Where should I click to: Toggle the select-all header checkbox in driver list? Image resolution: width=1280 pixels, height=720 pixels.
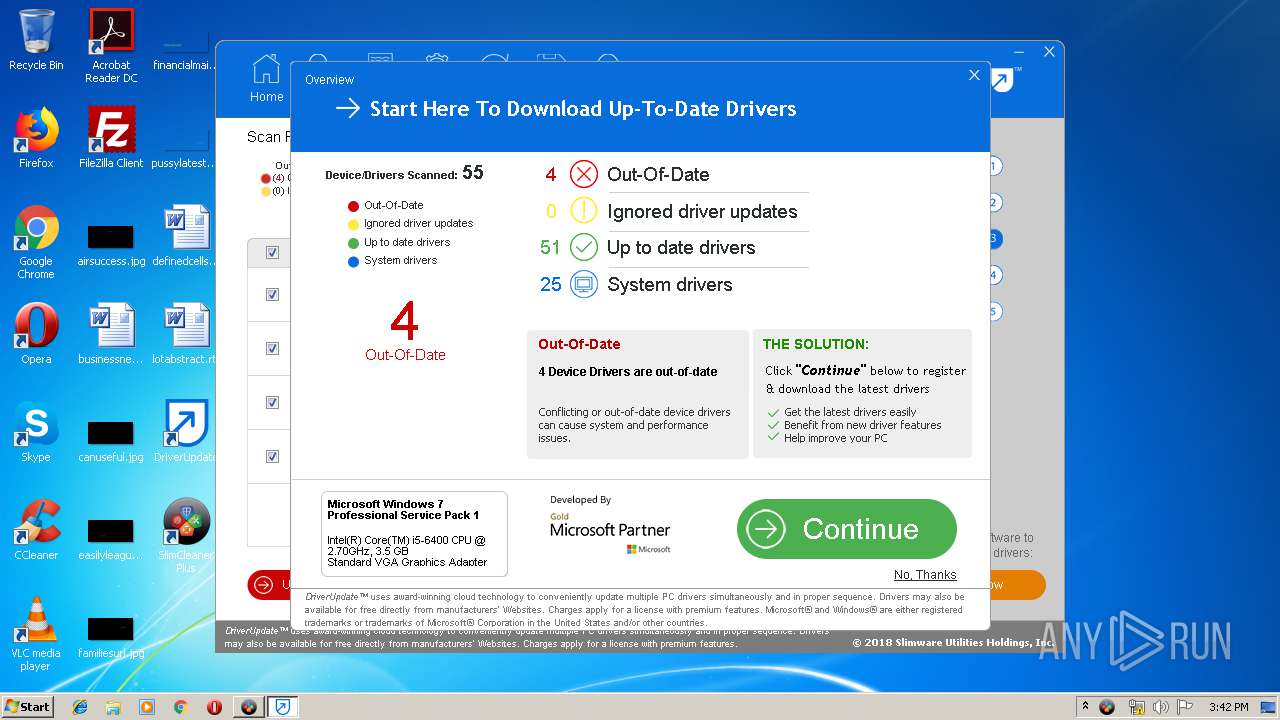272,252
